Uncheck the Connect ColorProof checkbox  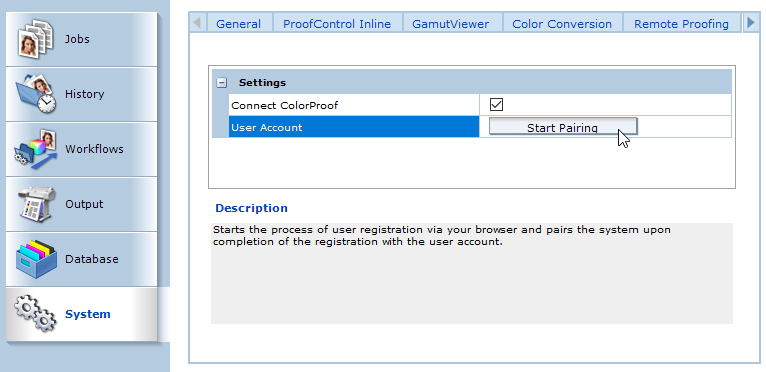pyautogui.click(x=496, y=105)
